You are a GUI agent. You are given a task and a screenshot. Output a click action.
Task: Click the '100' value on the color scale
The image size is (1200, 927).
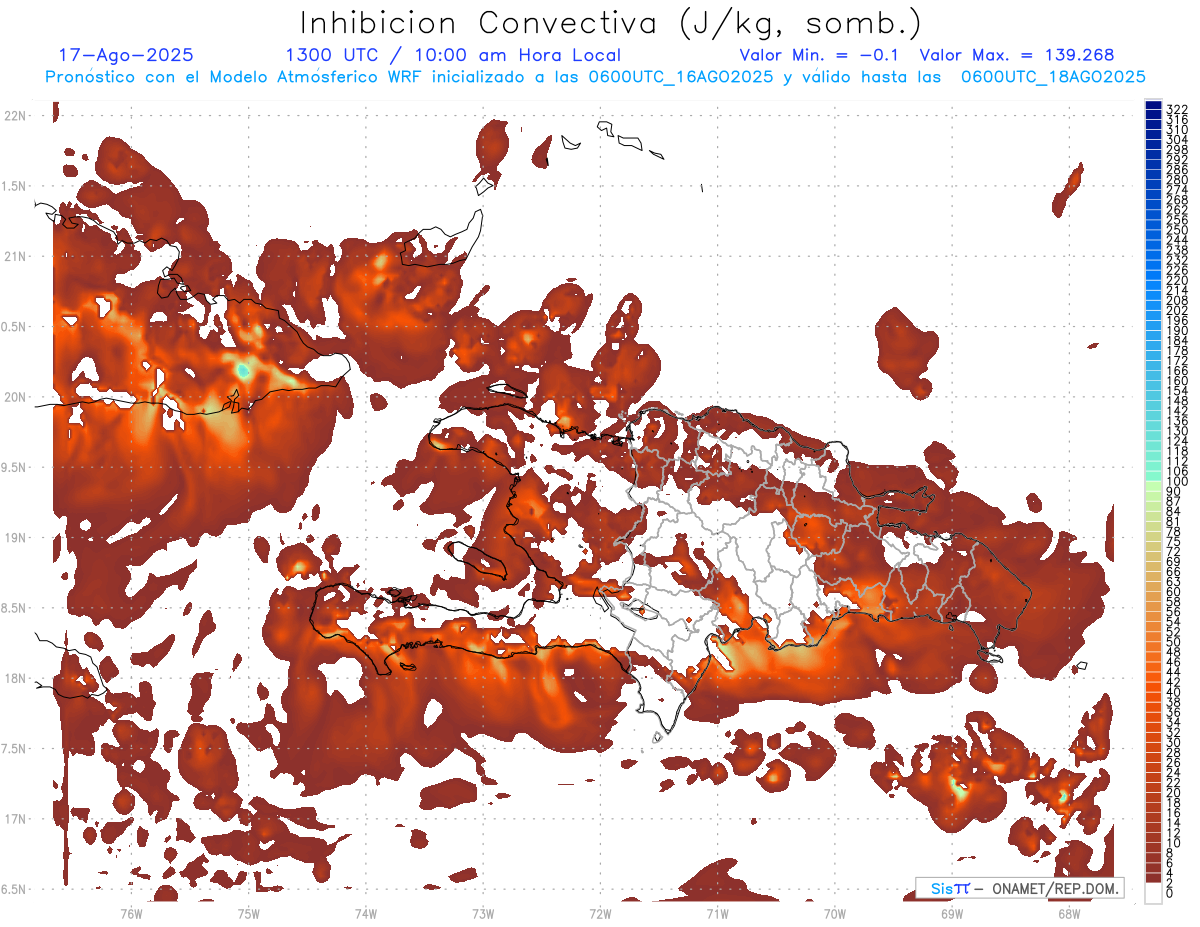1177,482
